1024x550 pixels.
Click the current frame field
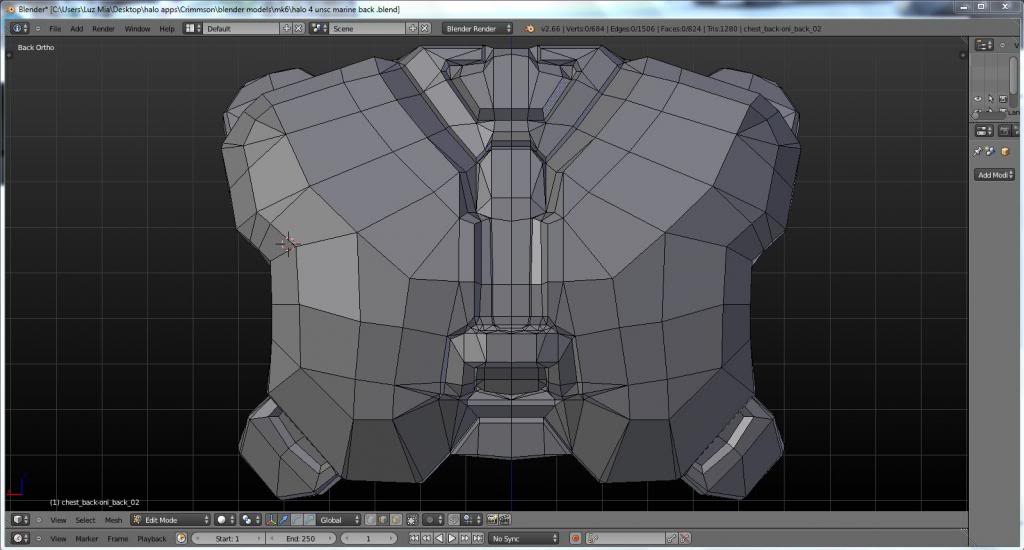coord(369,538)
